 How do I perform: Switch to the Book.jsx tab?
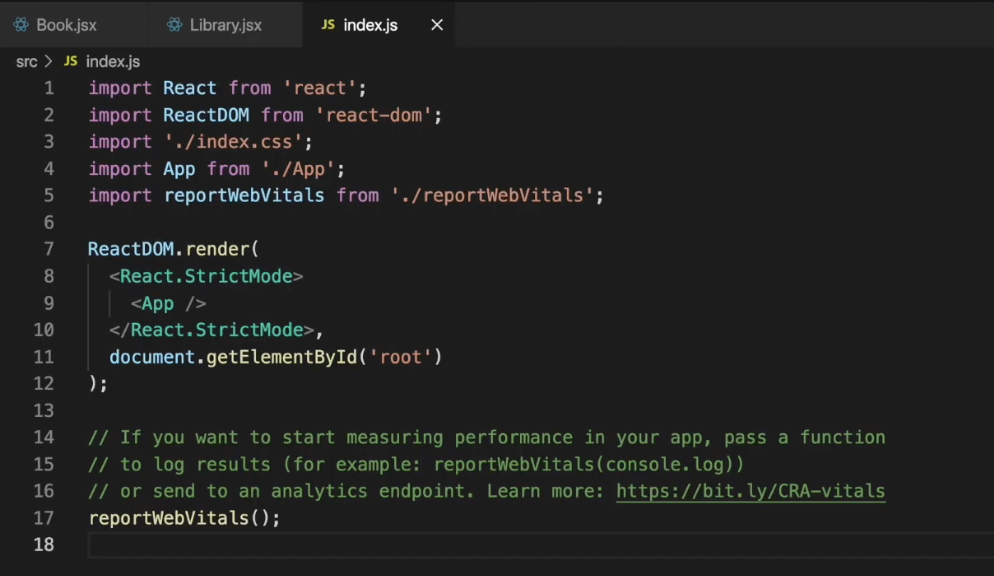67,25
